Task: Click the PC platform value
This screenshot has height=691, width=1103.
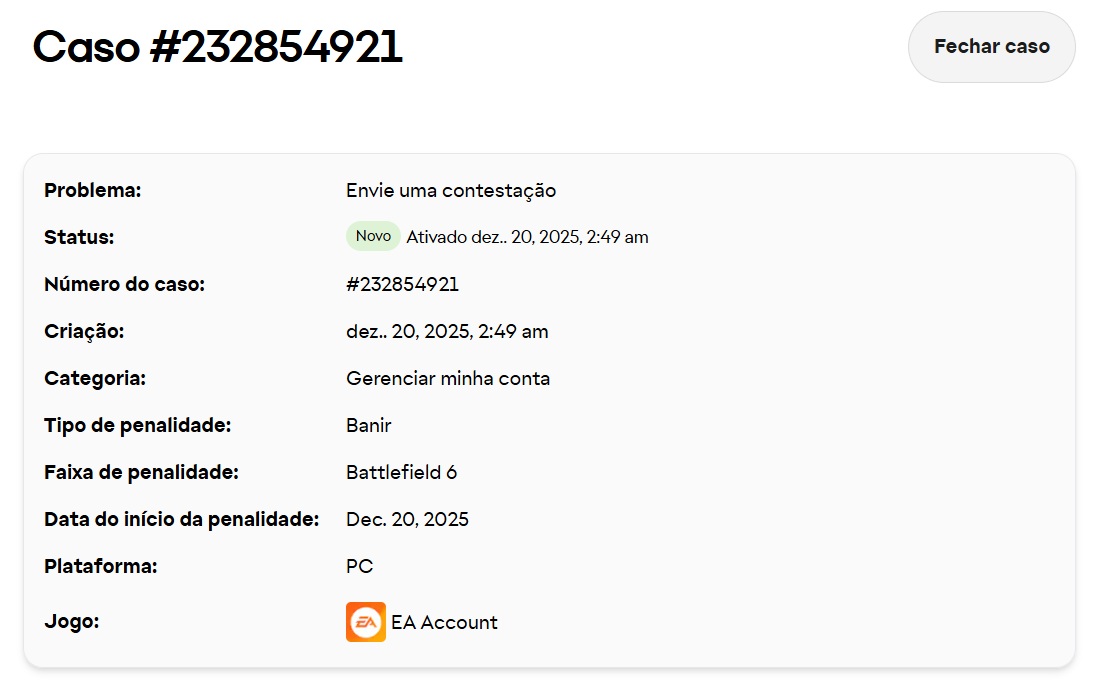Action: tap(359, 566)
